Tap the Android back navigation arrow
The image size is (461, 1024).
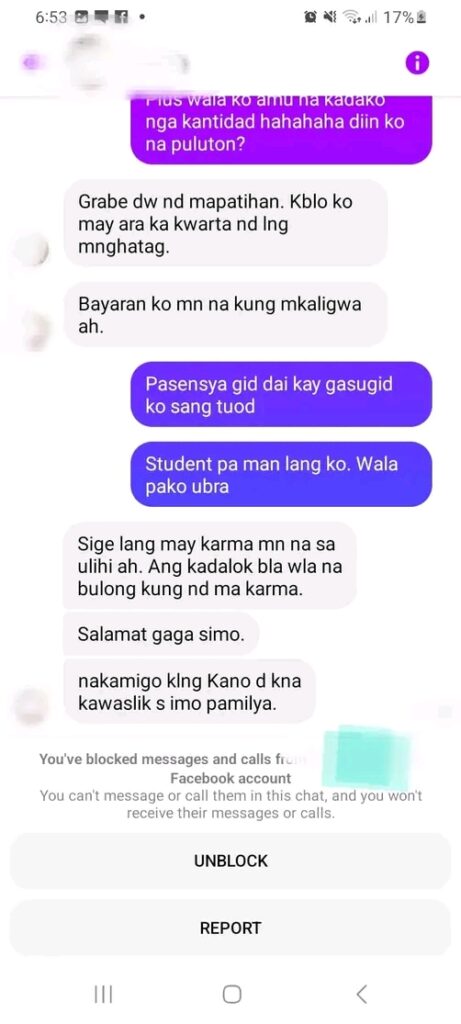362,994
